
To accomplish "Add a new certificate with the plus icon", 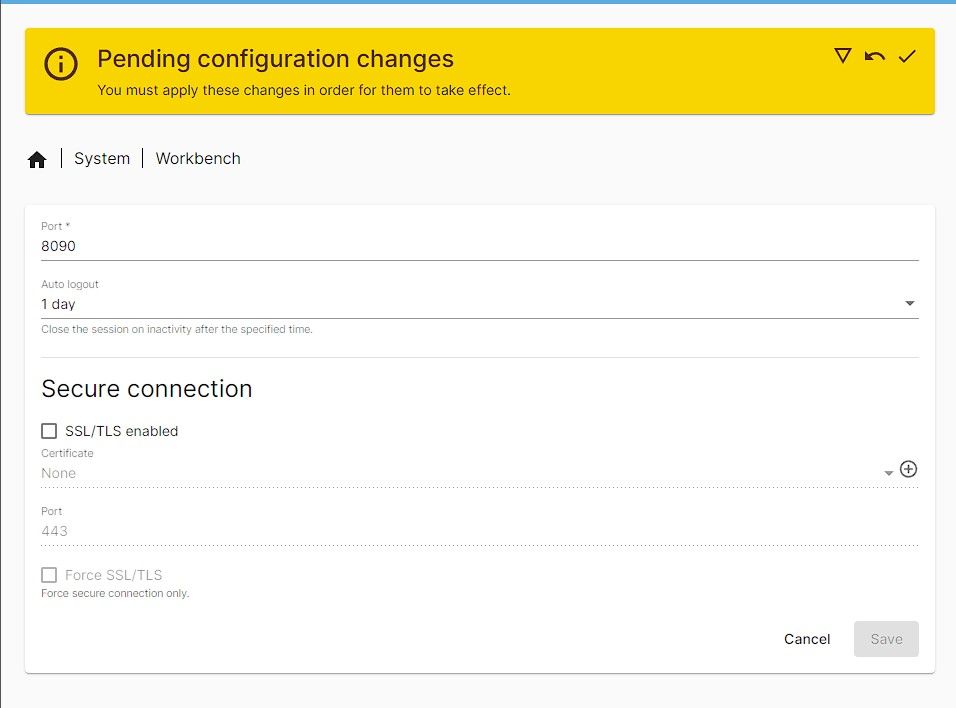I will click(909, 468).
